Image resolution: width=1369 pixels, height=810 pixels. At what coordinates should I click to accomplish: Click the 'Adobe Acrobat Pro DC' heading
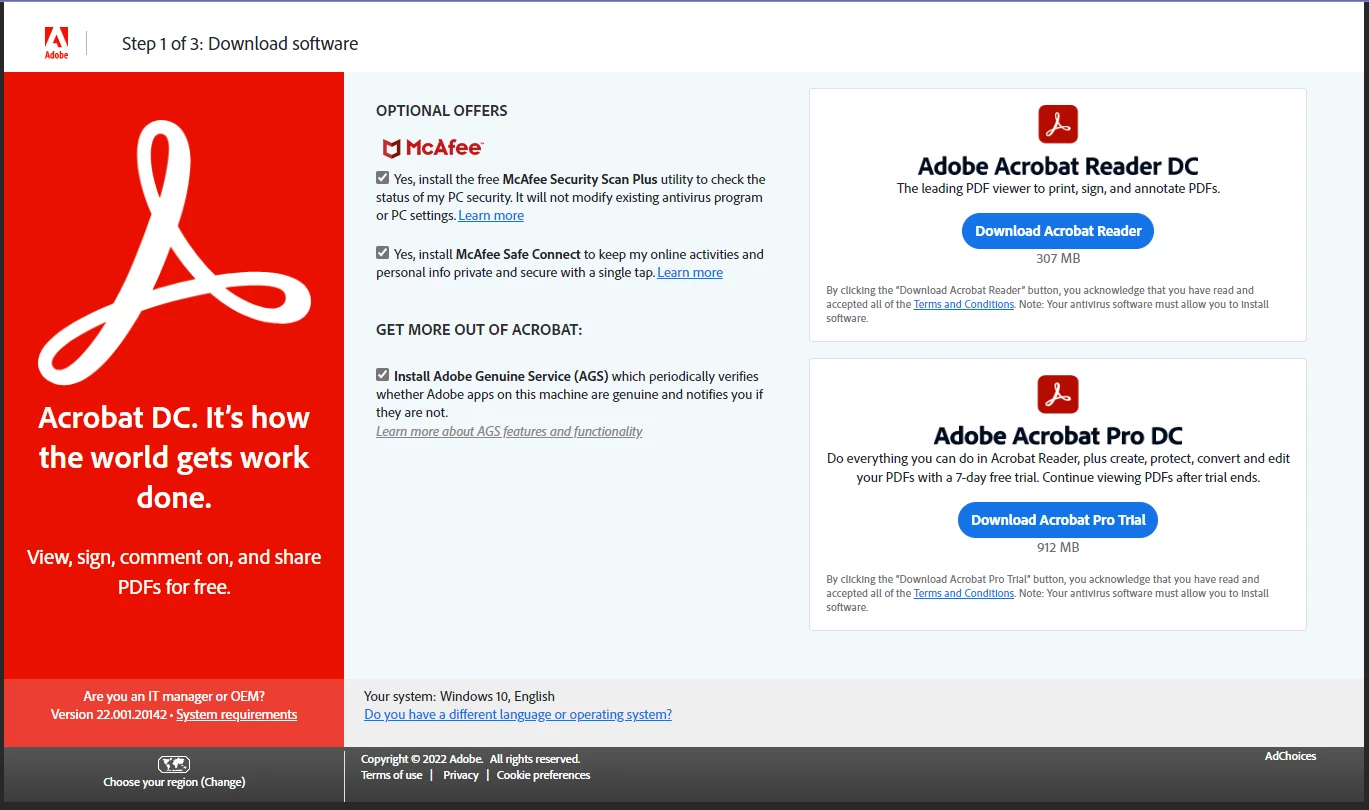pyautogui.click(x=1058, y=436)
